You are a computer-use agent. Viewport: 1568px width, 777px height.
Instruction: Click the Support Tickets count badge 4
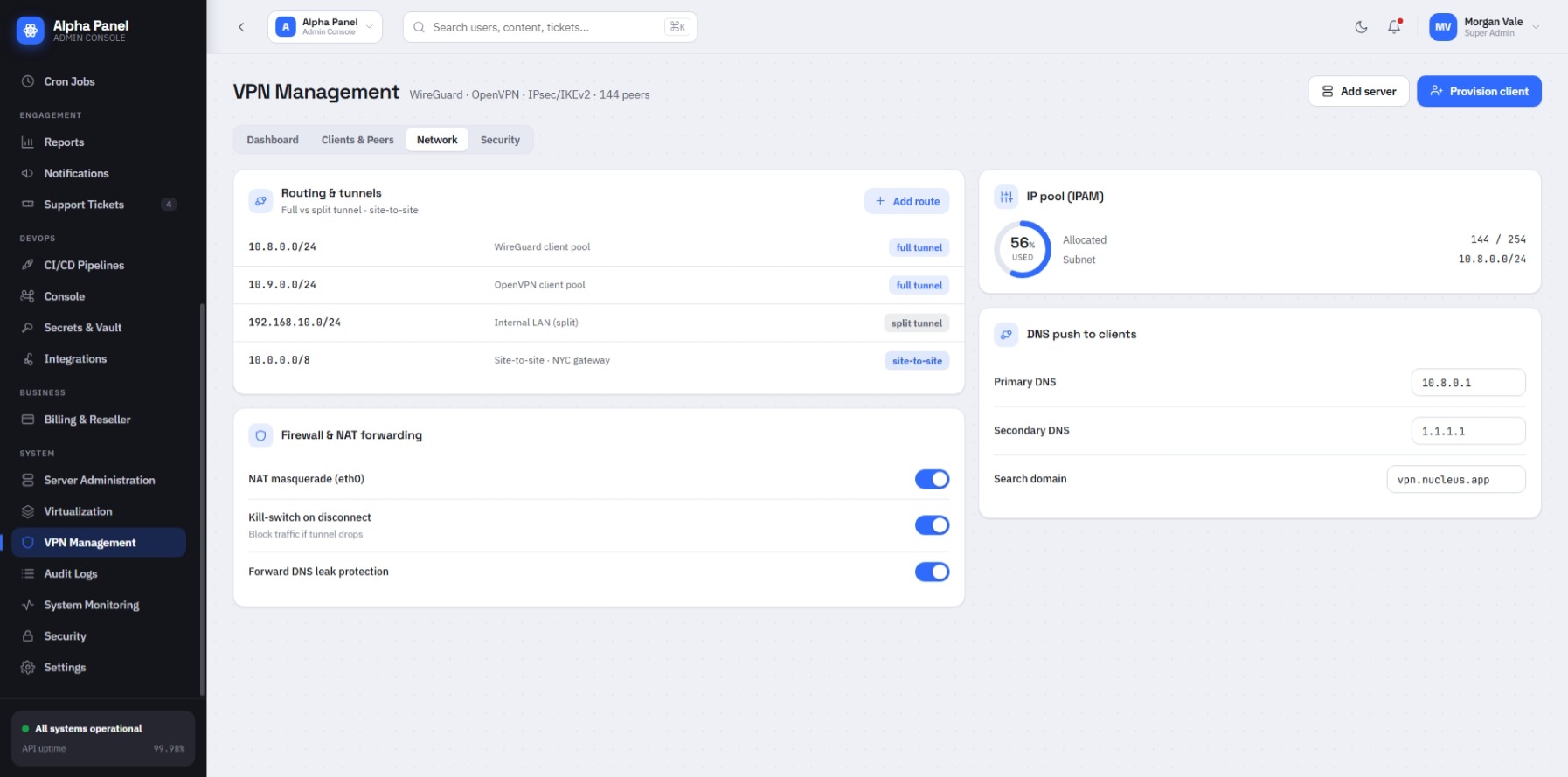click(169, 205)
